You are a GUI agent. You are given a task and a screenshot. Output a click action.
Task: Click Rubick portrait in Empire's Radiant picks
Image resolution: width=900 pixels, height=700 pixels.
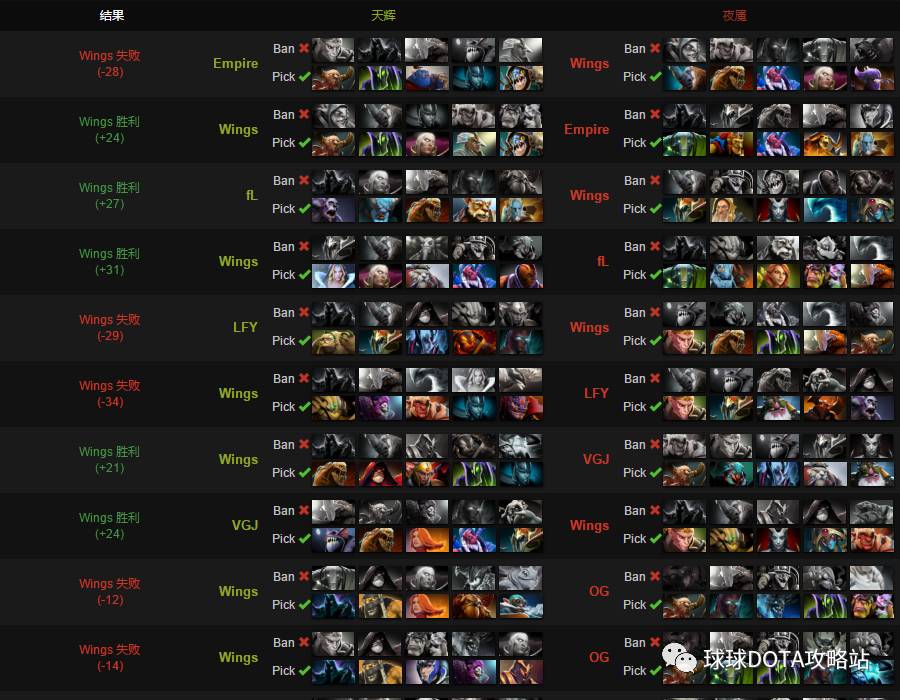click(x=380, y=78)
